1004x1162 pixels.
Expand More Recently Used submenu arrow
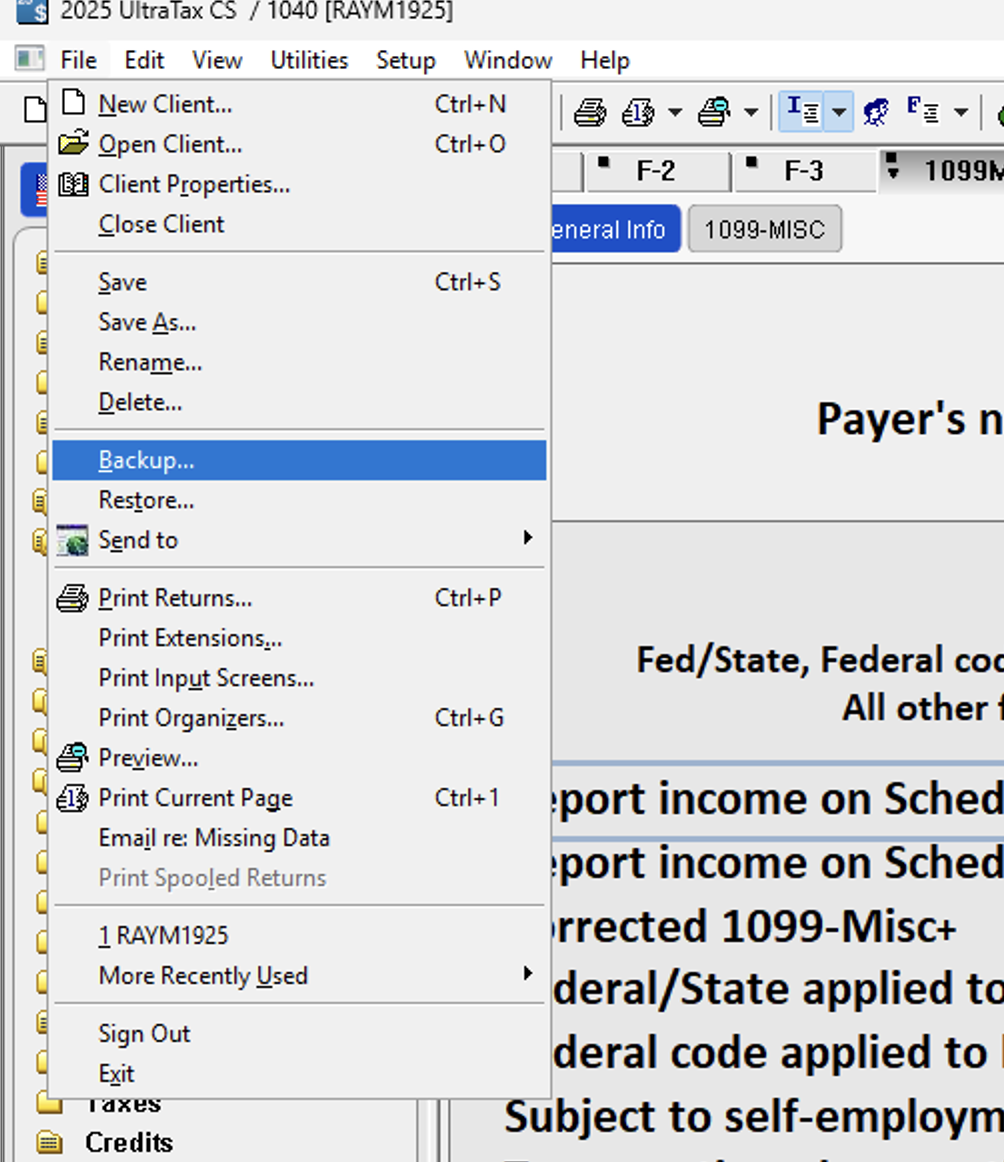tap(528, 973)
